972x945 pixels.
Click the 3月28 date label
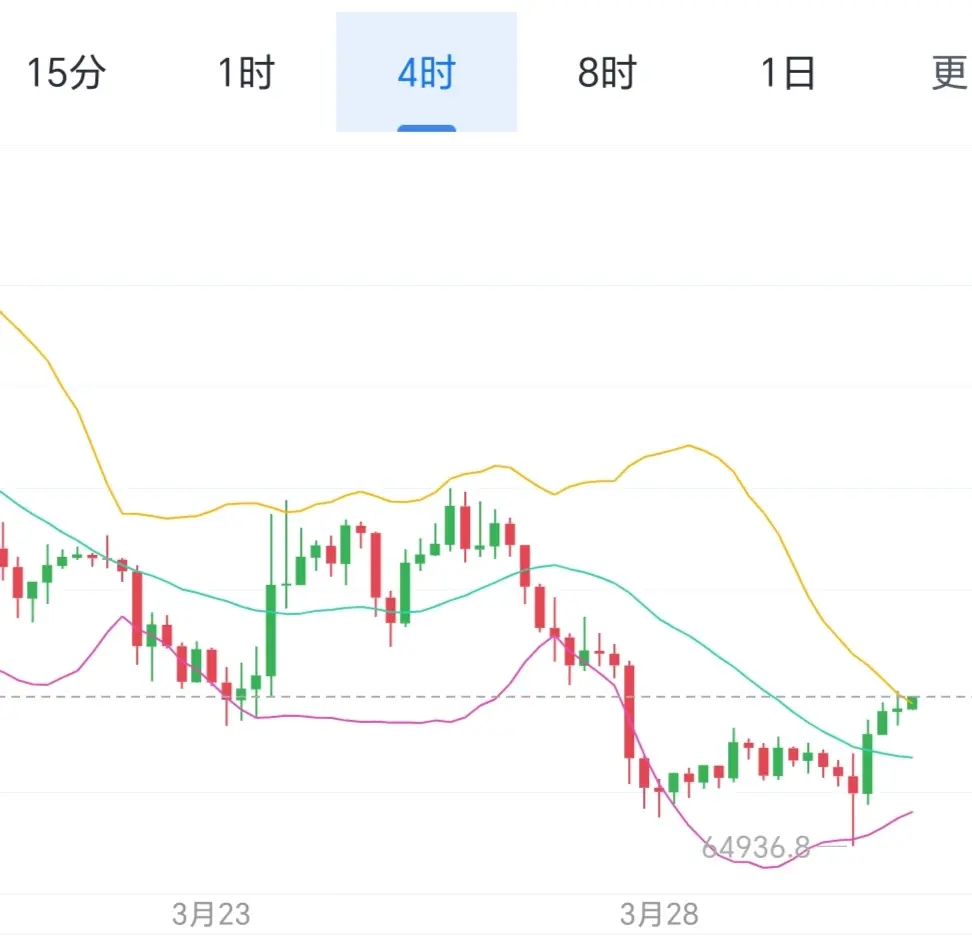659,913
